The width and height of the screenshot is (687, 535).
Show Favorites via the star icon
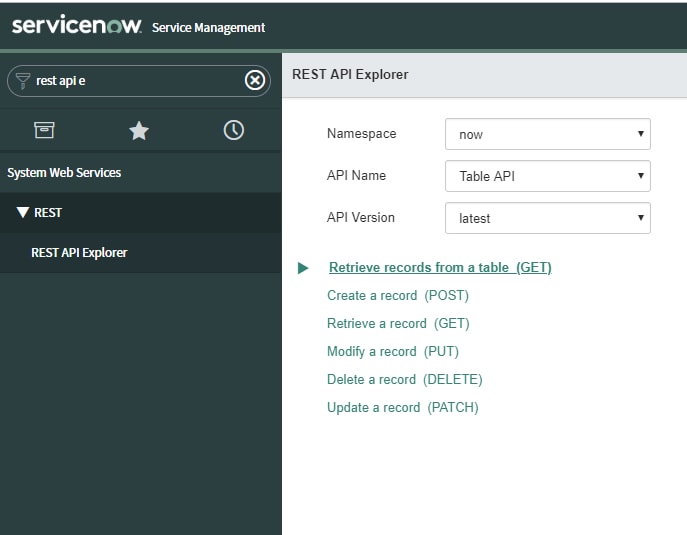point(139,131)
